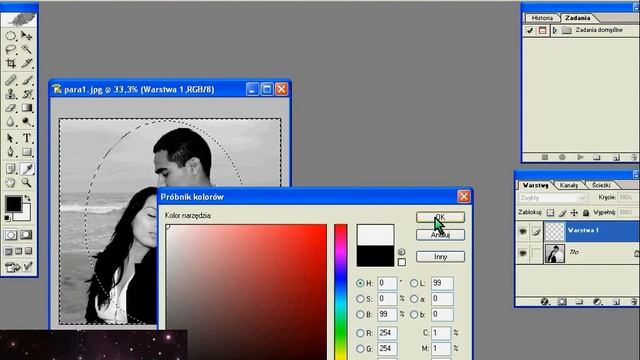The height and width of the screenshot is (360, 640).
Task: Add layer mask in Warstwy panel
Action: [x=562, y=302]
